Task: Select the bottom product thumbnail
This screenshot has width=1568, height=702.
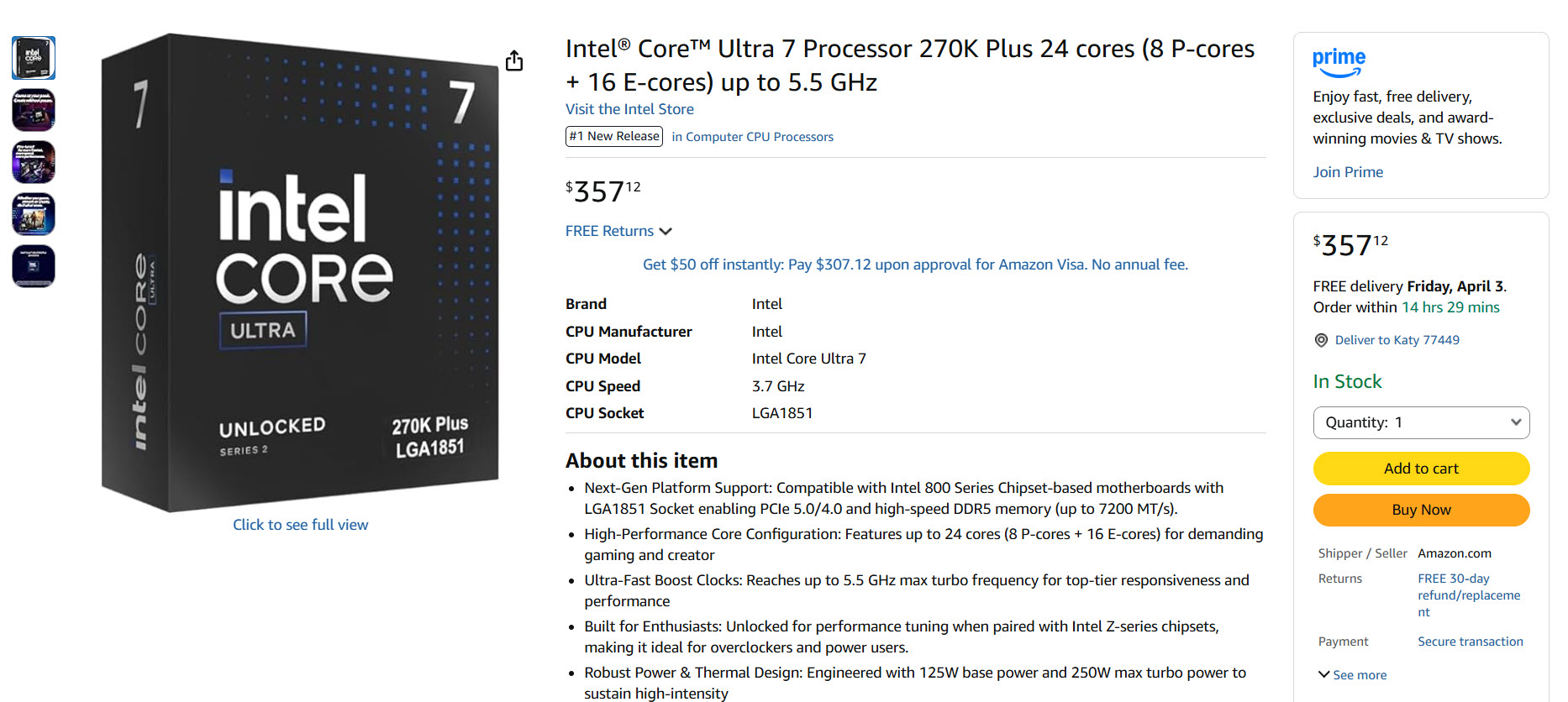Action: [x=33, y=265]
